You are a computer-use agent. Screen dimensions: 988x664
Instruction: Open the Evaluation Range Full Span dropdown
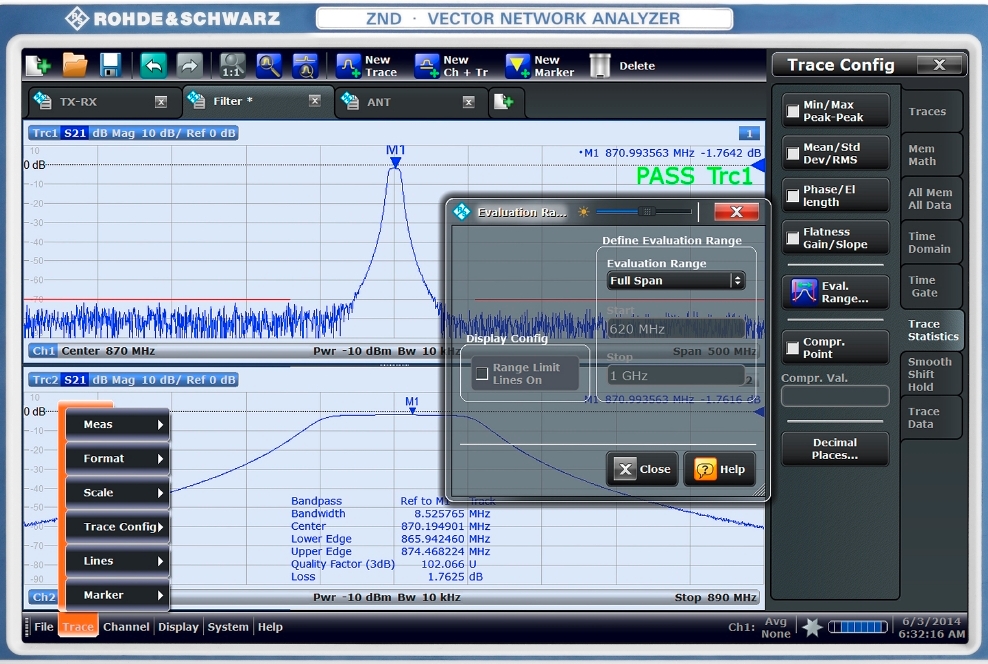coord(676,281)
